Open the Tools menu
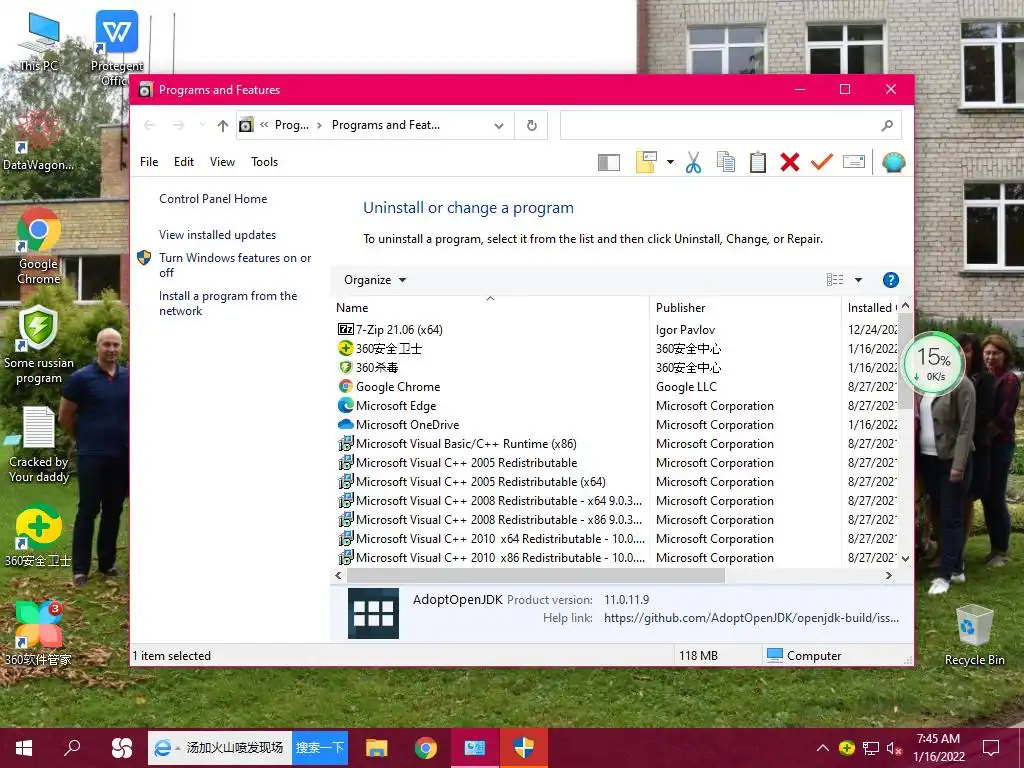 pyautogui.click(x=264, y=162)
